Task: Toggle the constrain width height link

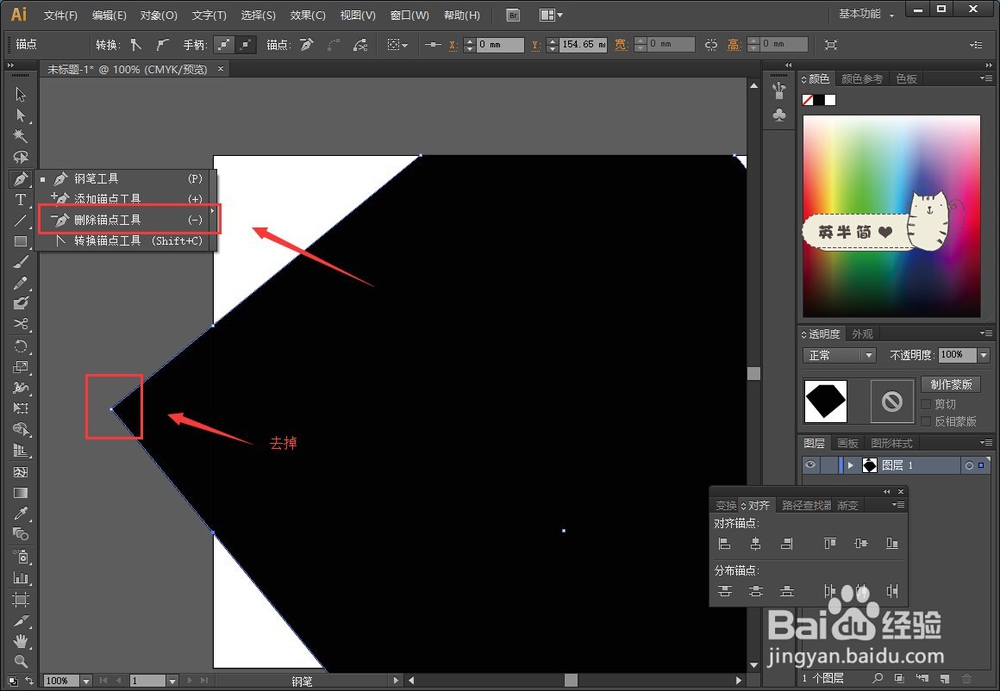Action: click(x=711, y=45)
